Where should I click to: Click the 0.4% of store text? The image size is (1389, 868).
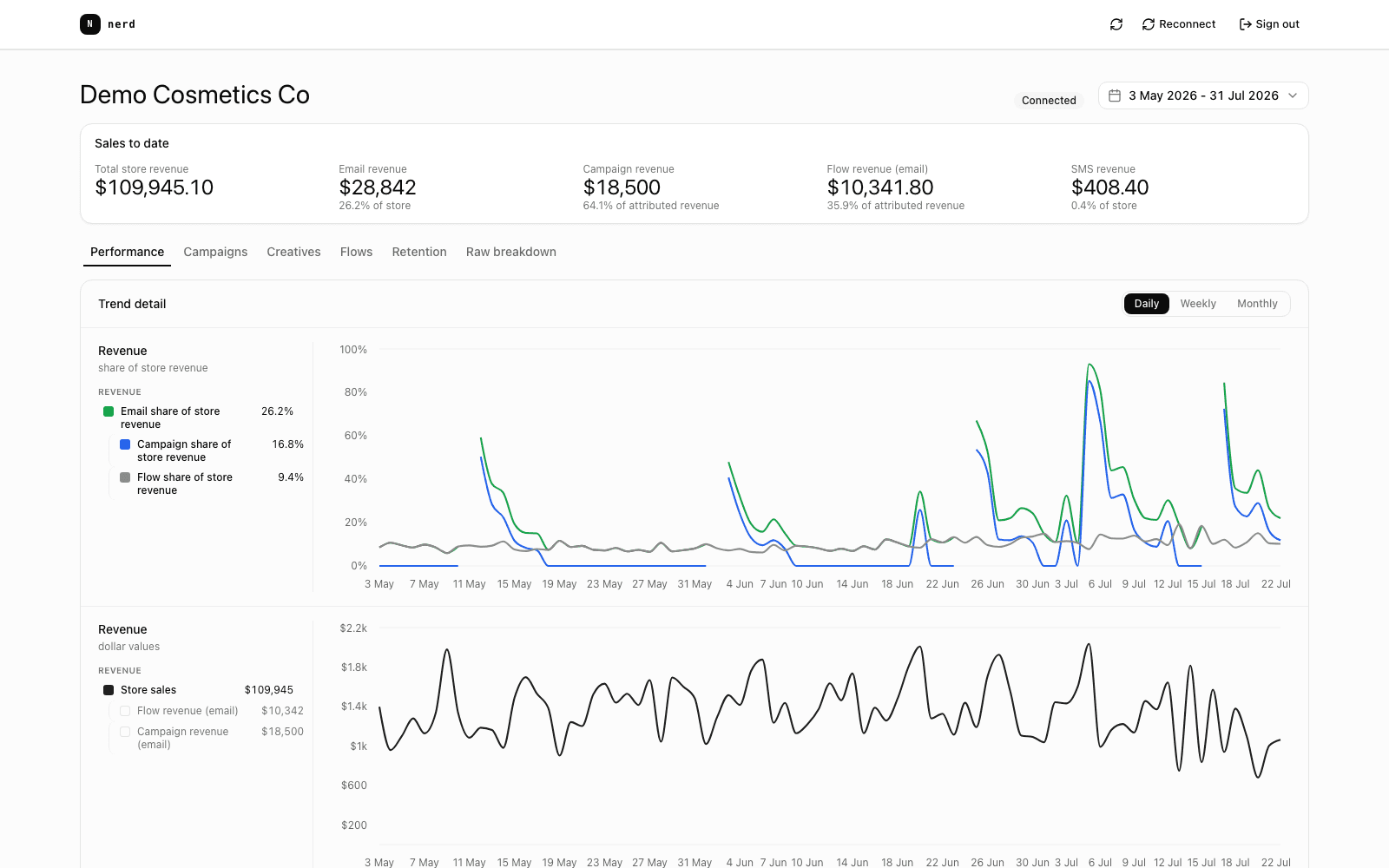pyautogui.click(x=1104, y=206)
